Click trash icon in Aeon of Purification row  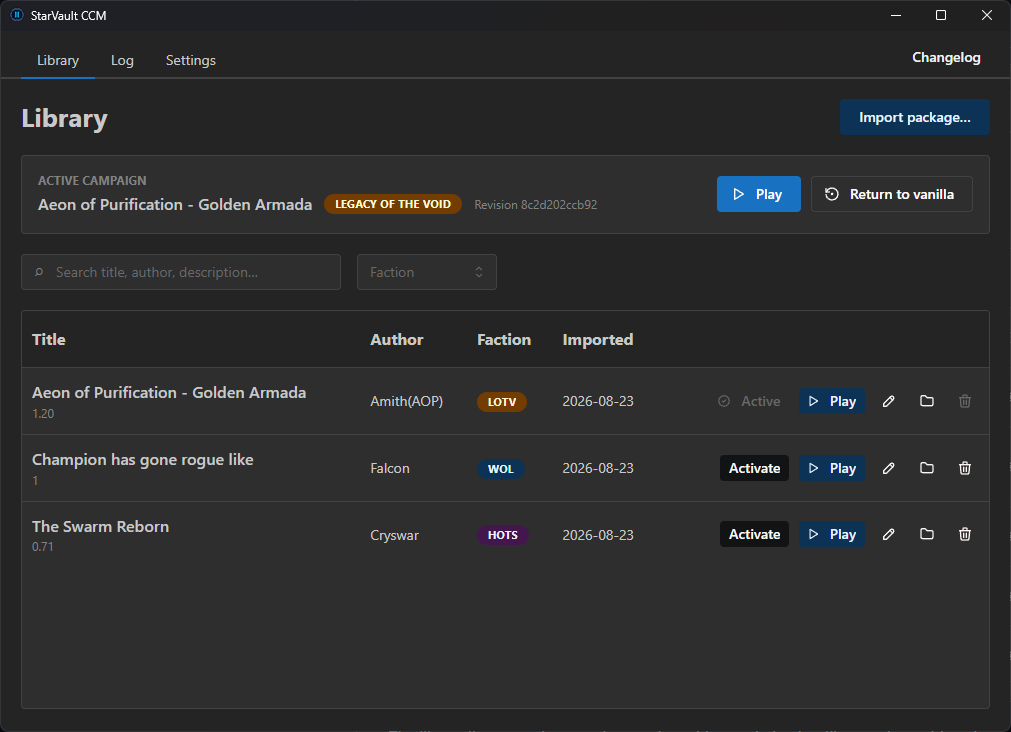965,401
